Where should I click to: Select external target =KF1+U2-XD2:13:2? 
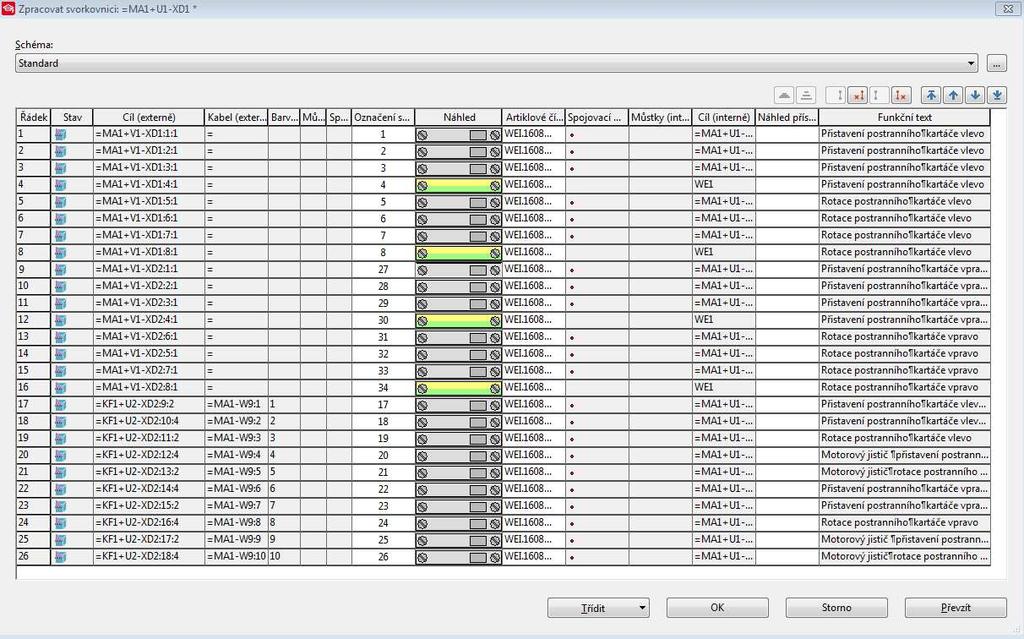[x=149, y=472]
